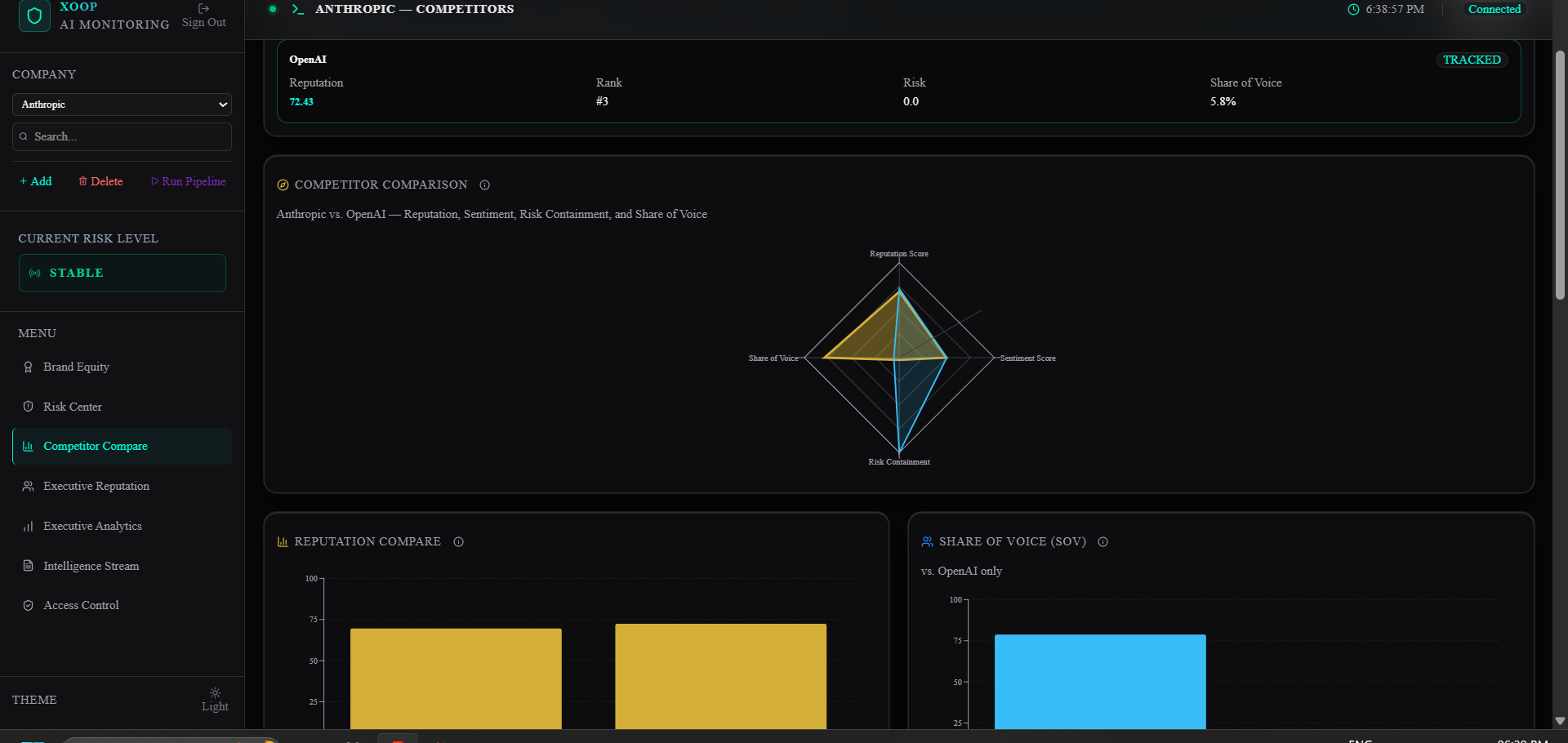Click the OpenAI competitor name

[308, 60]
